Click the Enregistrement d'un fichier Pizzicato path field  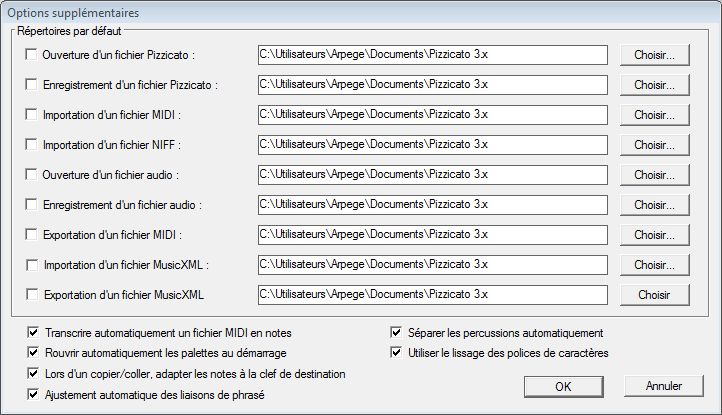(432, 85)
